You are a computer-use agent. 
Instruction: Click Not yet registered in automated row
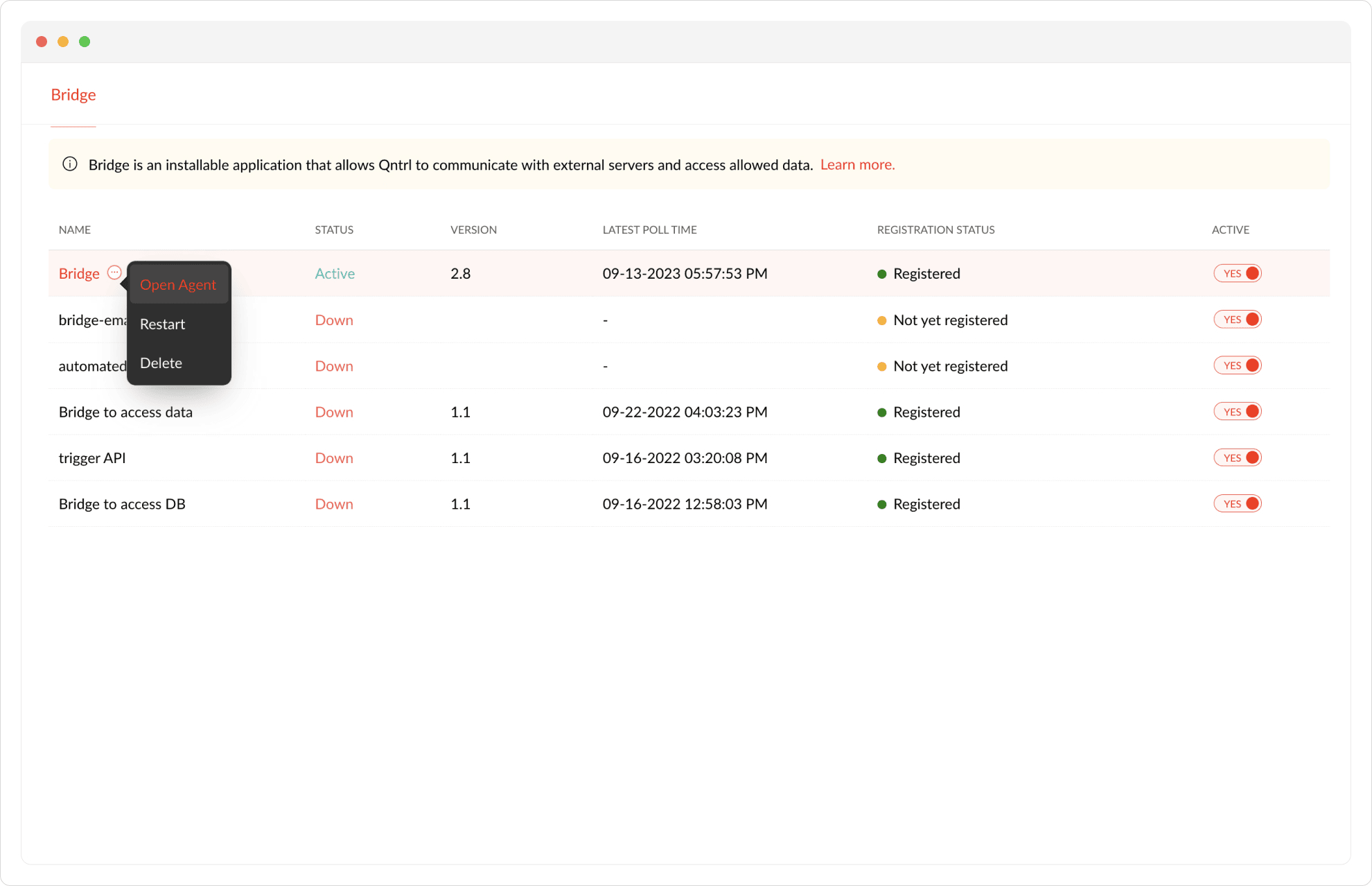tap(951, 366)
